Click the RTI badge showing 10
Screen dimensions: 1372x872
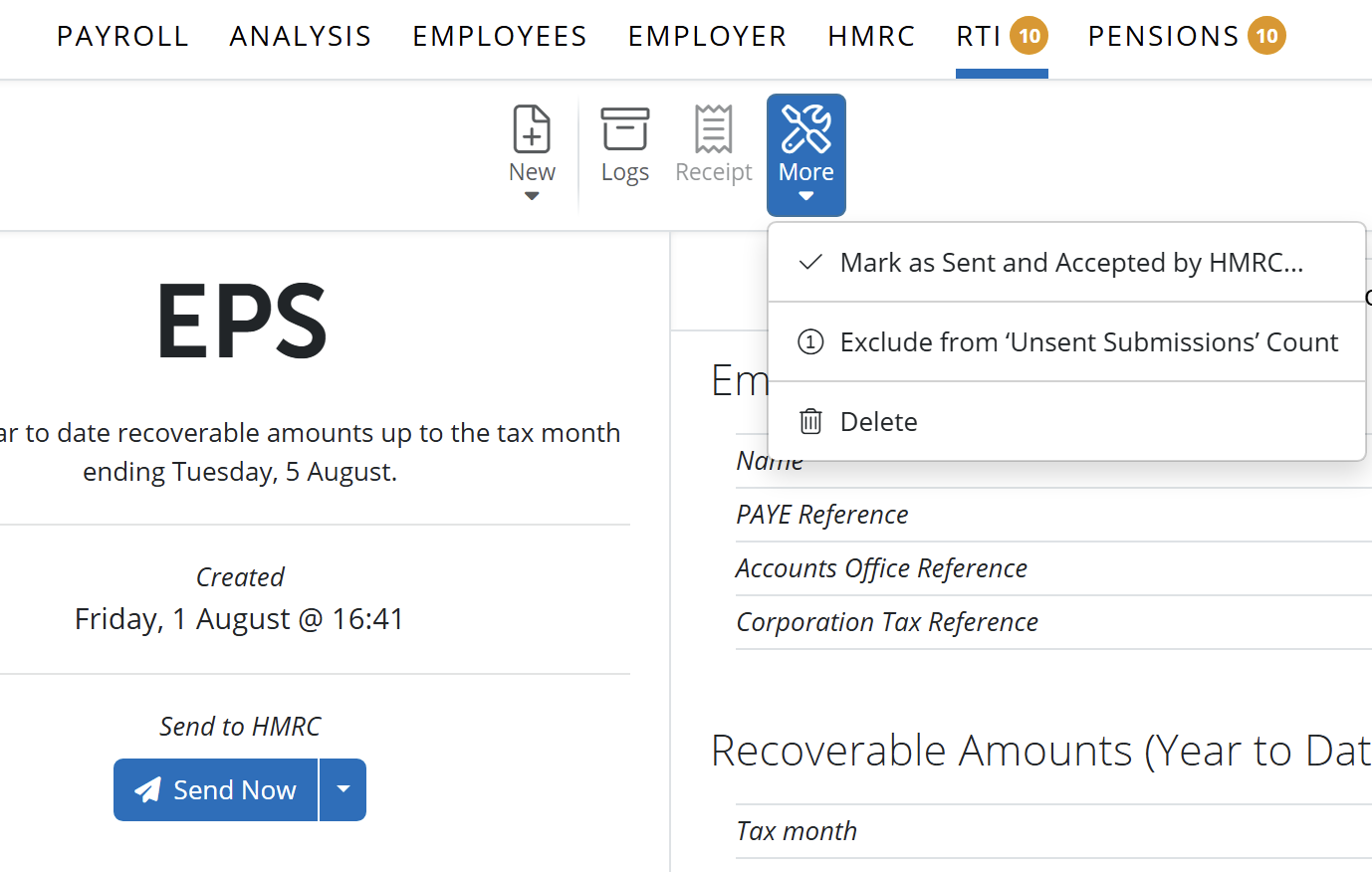[x=1029, y=37]
